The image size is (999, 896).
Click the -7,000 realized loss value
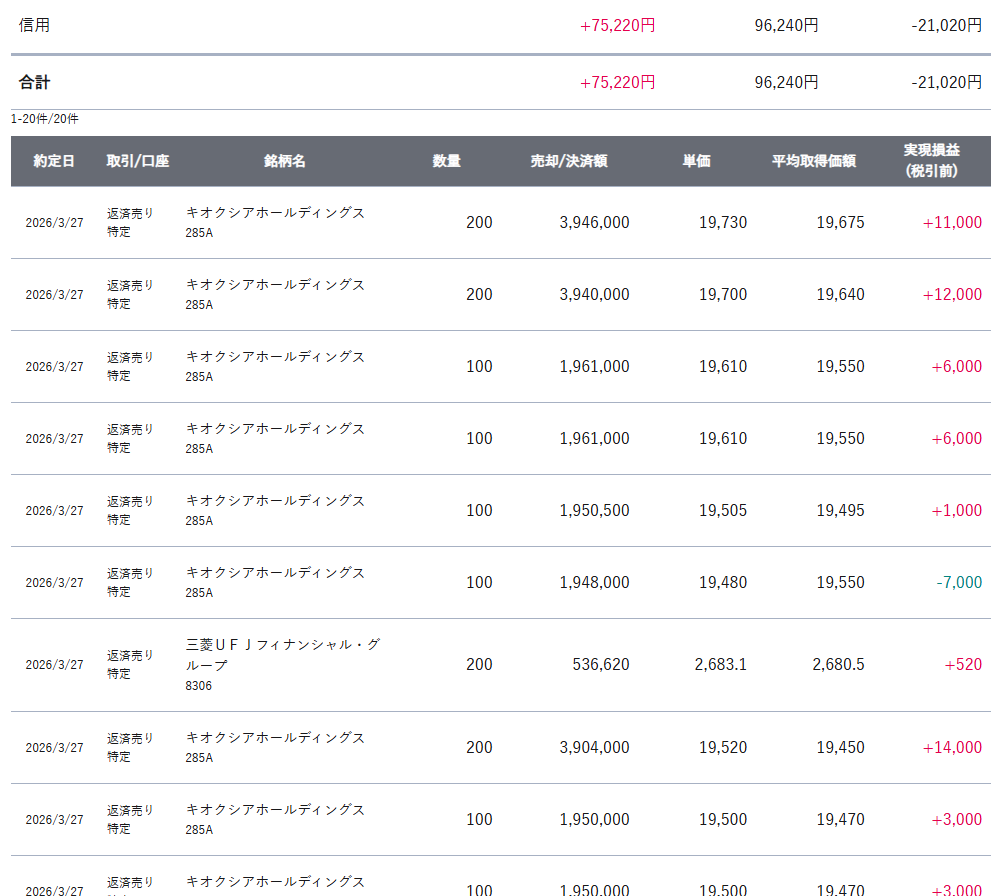[x=958, y=582]
